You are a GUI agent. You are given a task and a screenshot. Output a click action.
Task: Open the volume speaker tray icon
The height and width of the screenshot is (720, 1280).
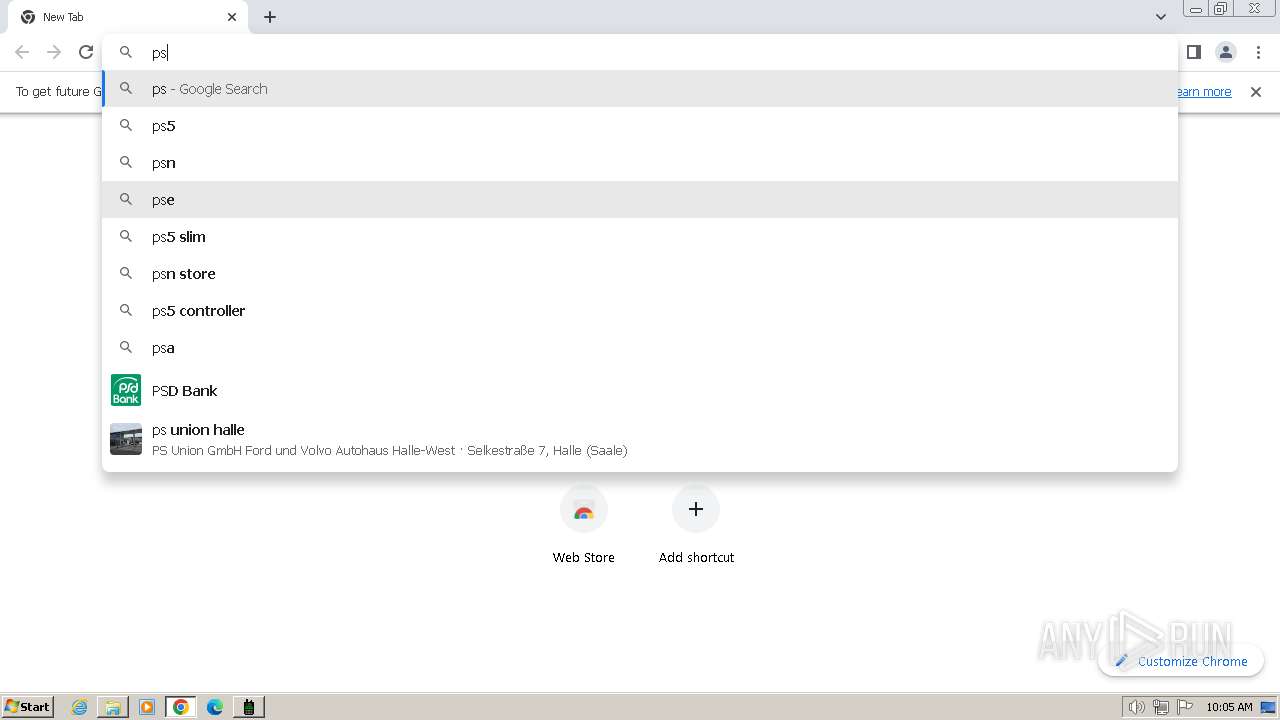(x=1137, y=707)
